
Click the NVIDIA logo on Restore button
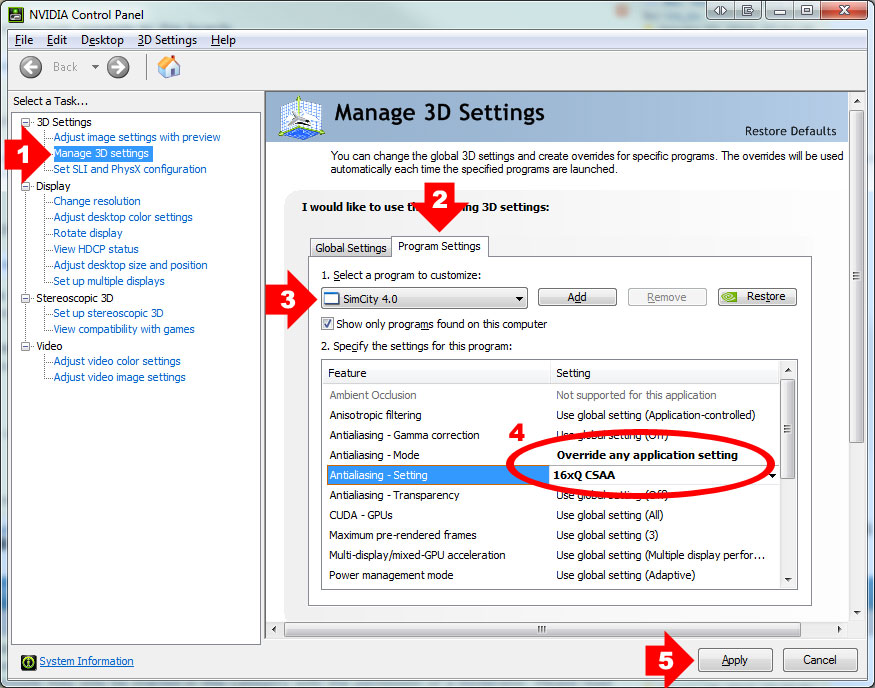(732, 297)
